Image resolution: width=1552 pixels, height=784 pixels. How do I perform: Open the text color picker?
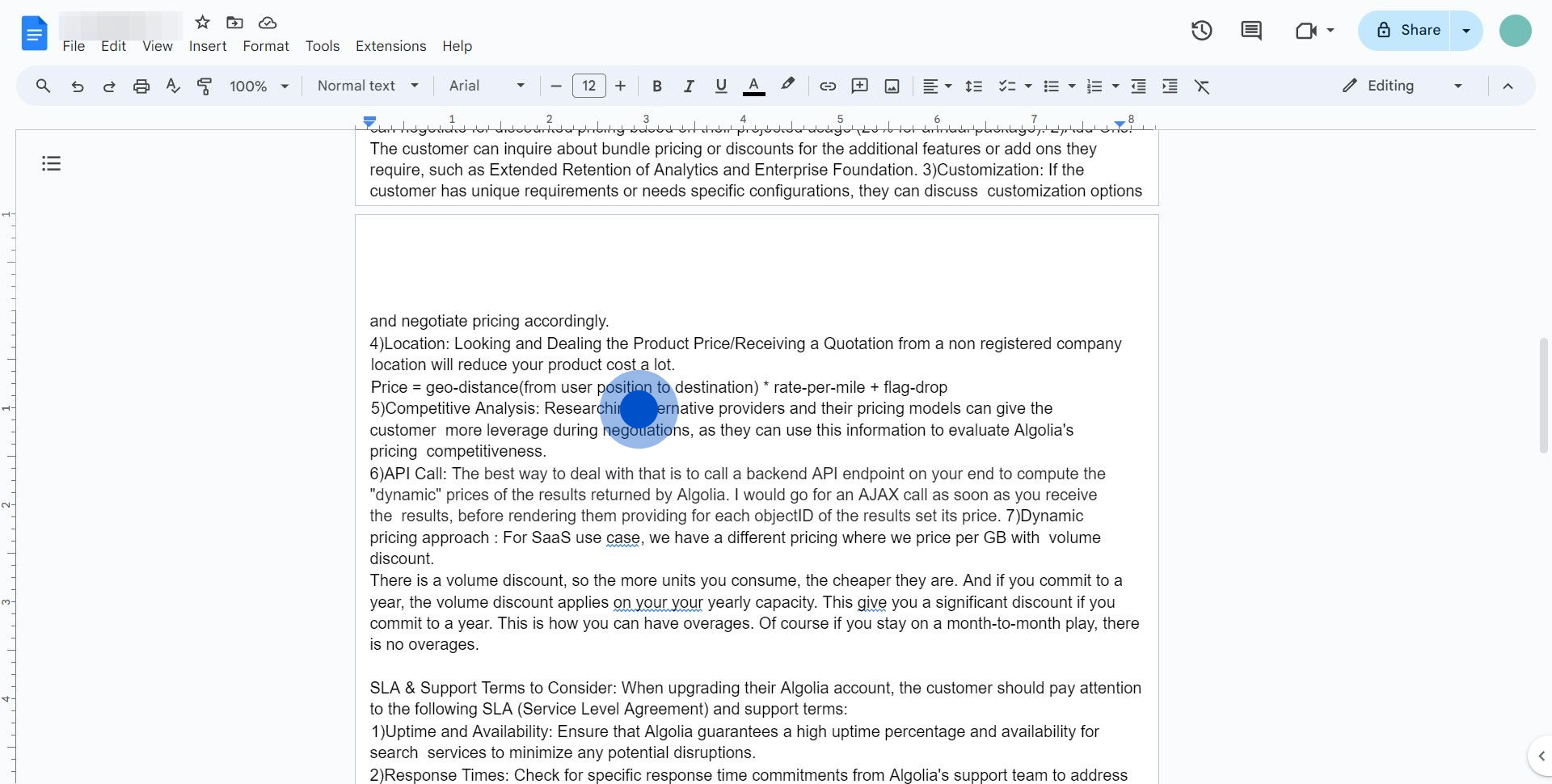753,86
